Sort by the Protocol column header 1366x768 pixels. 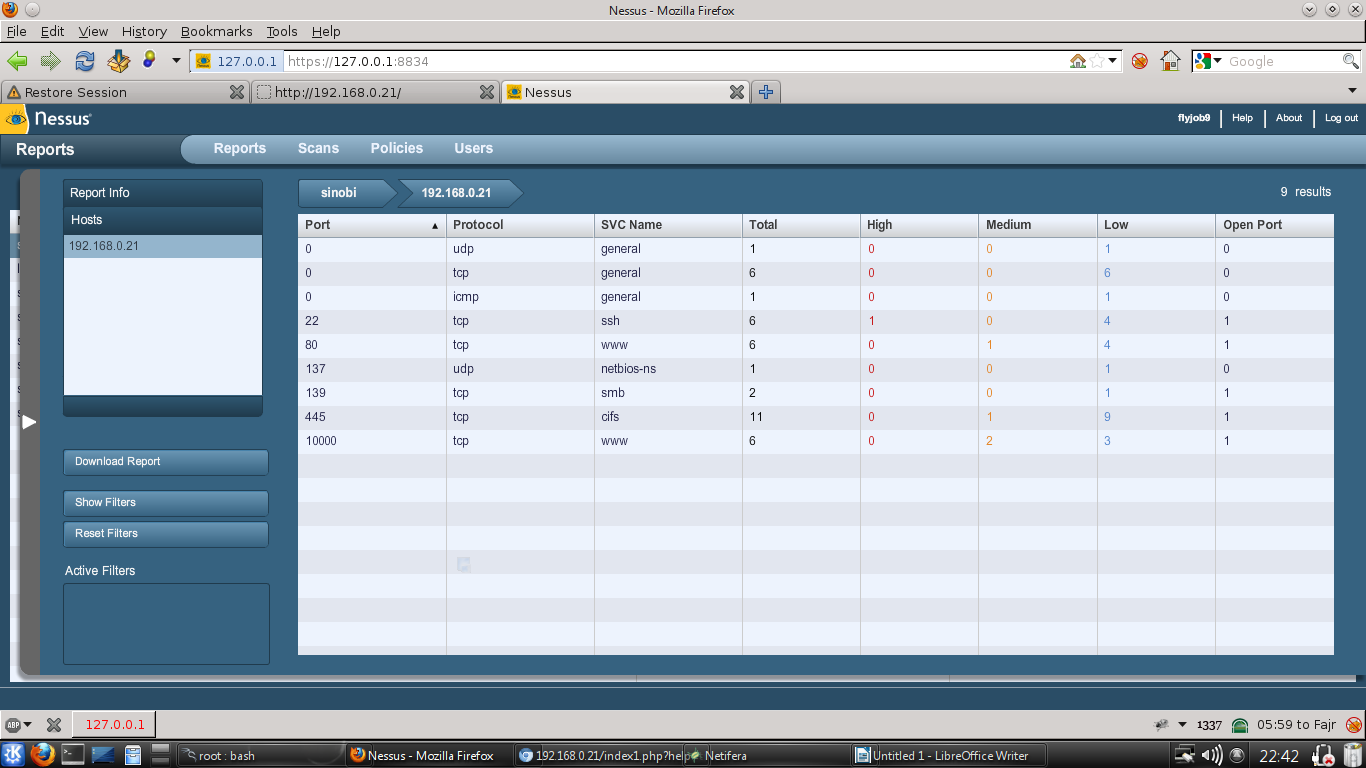pyautogui.click(x=520, y=225)
